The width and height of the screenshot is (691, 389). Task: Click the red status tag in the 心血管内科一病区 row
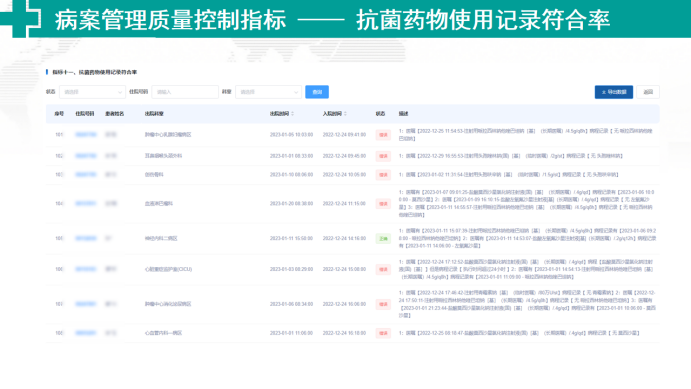(x=383, y=333)
